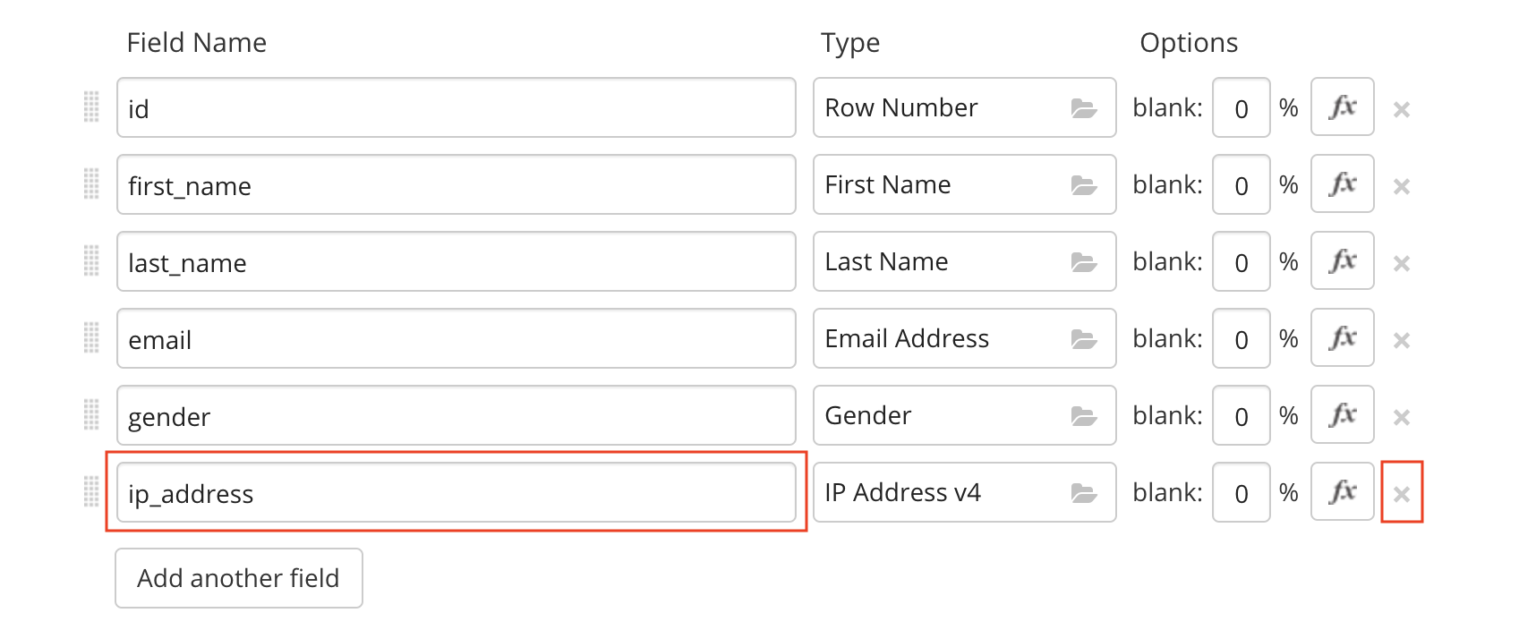Open the formula editor for the gender field

point(1342,415)
